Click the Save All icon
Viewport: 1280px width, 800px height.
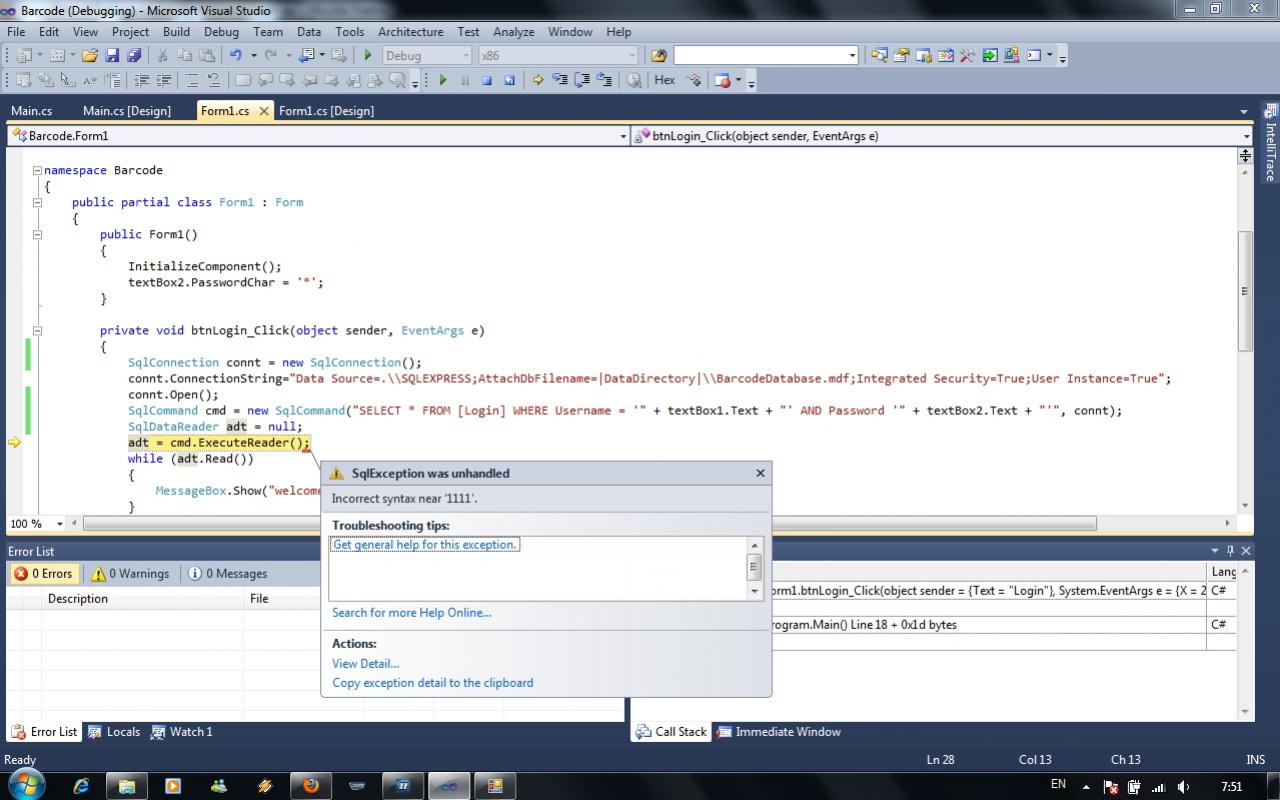point(133,55)
